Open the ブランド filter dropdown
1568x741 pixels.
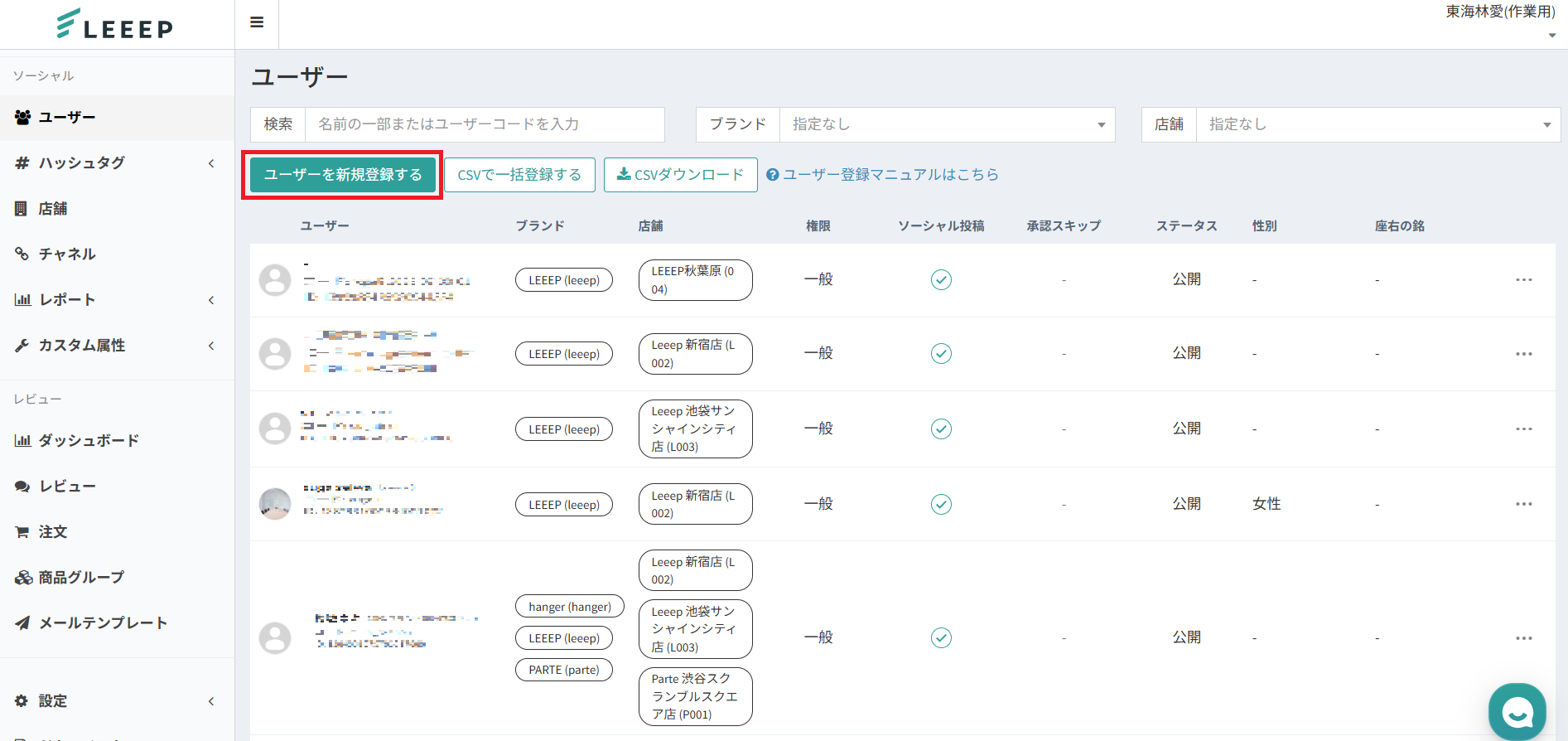tap(947, 124)
